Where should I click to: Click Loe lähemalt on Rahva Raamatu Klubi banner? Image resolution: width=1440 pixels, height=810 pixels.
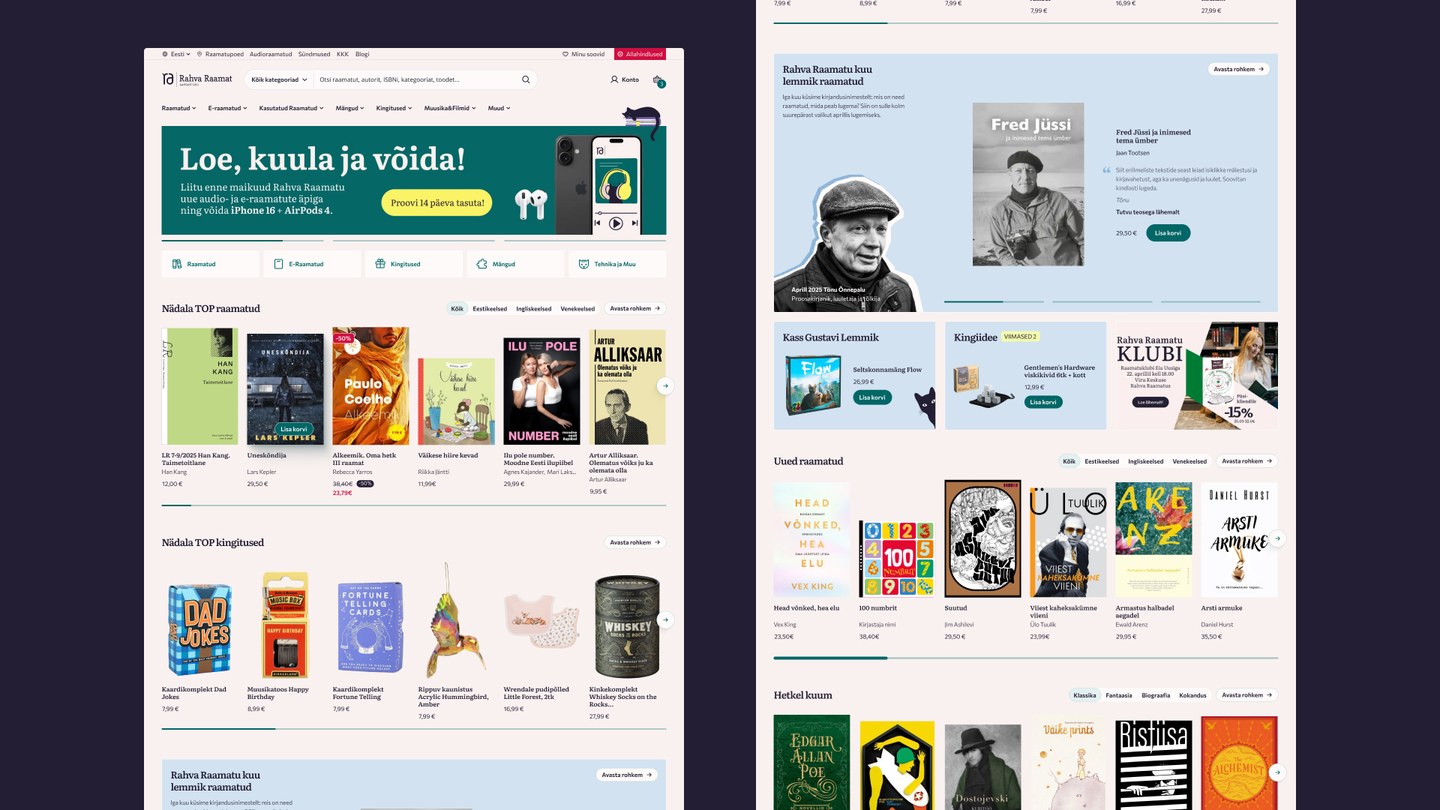click(x=1149, y=402)
